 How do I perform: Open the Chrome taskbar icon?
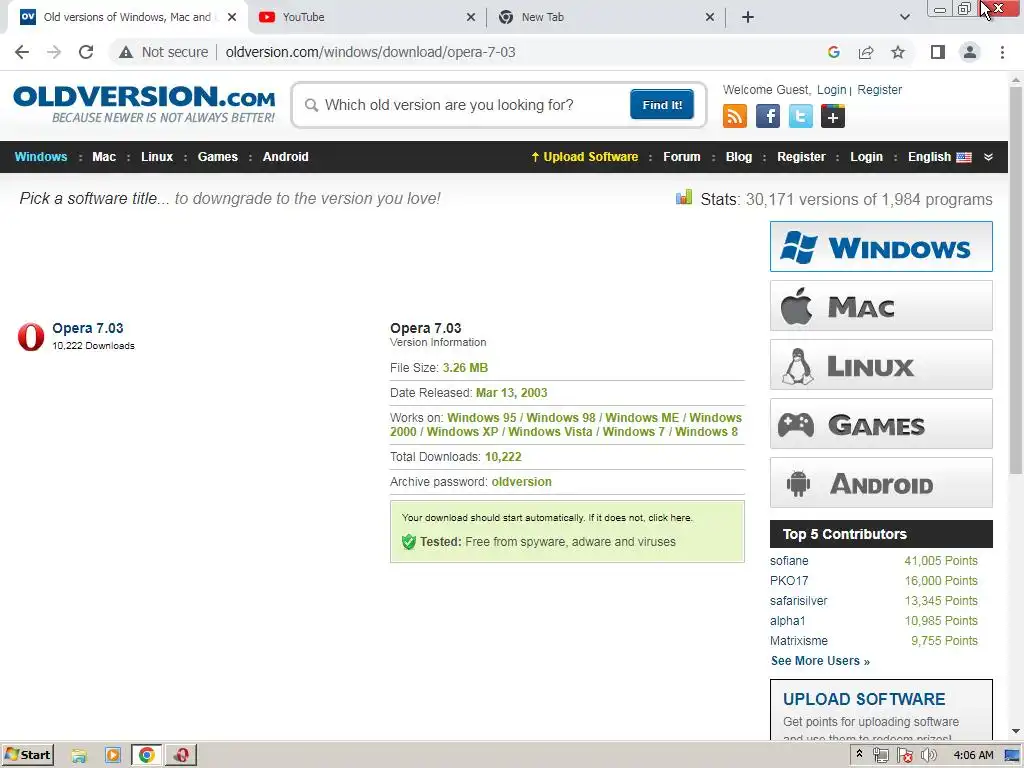pos(146,755)
